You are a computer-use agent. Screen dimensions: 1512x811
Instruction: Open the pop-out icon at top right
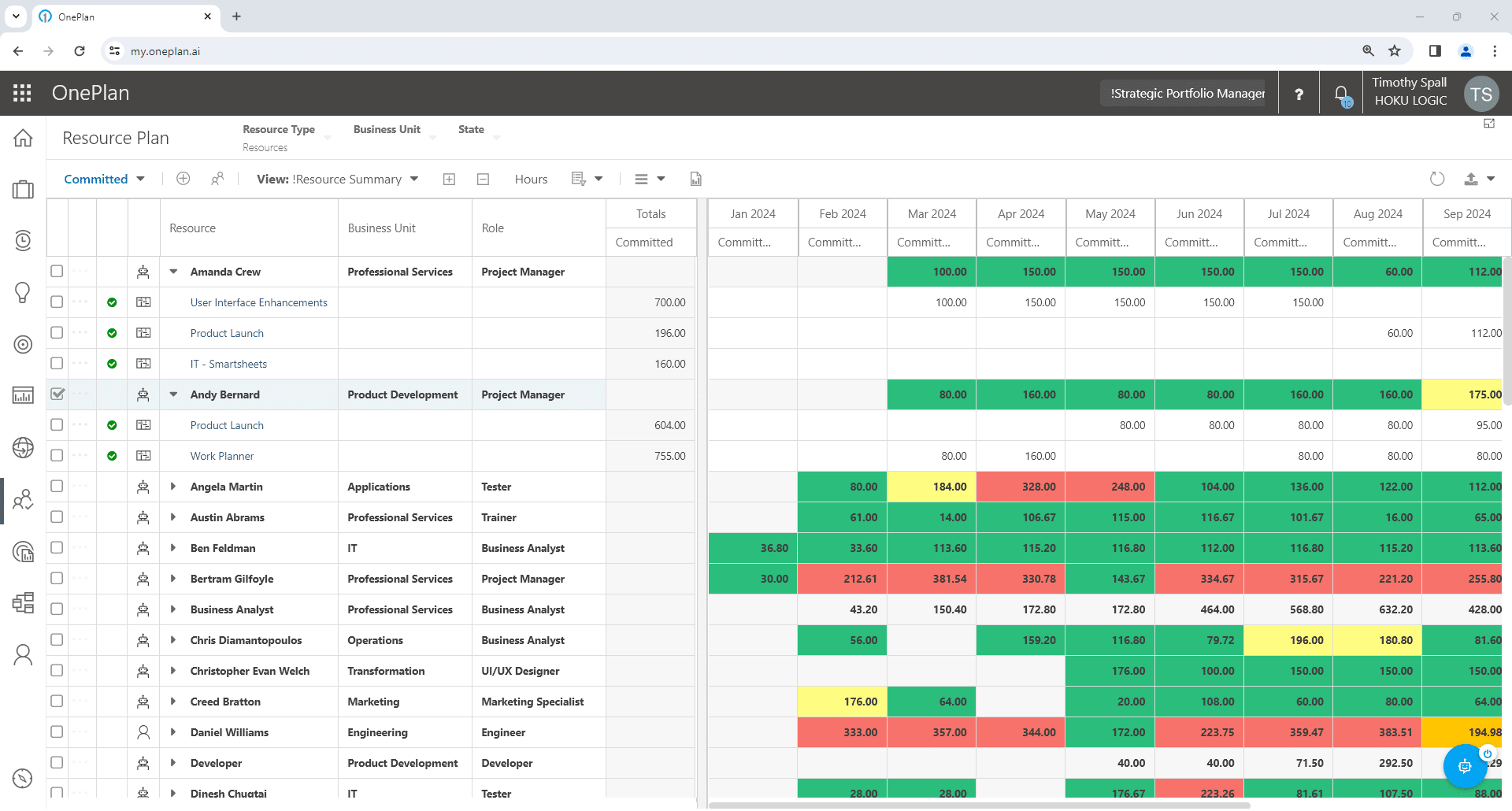tap(1489, 124)
